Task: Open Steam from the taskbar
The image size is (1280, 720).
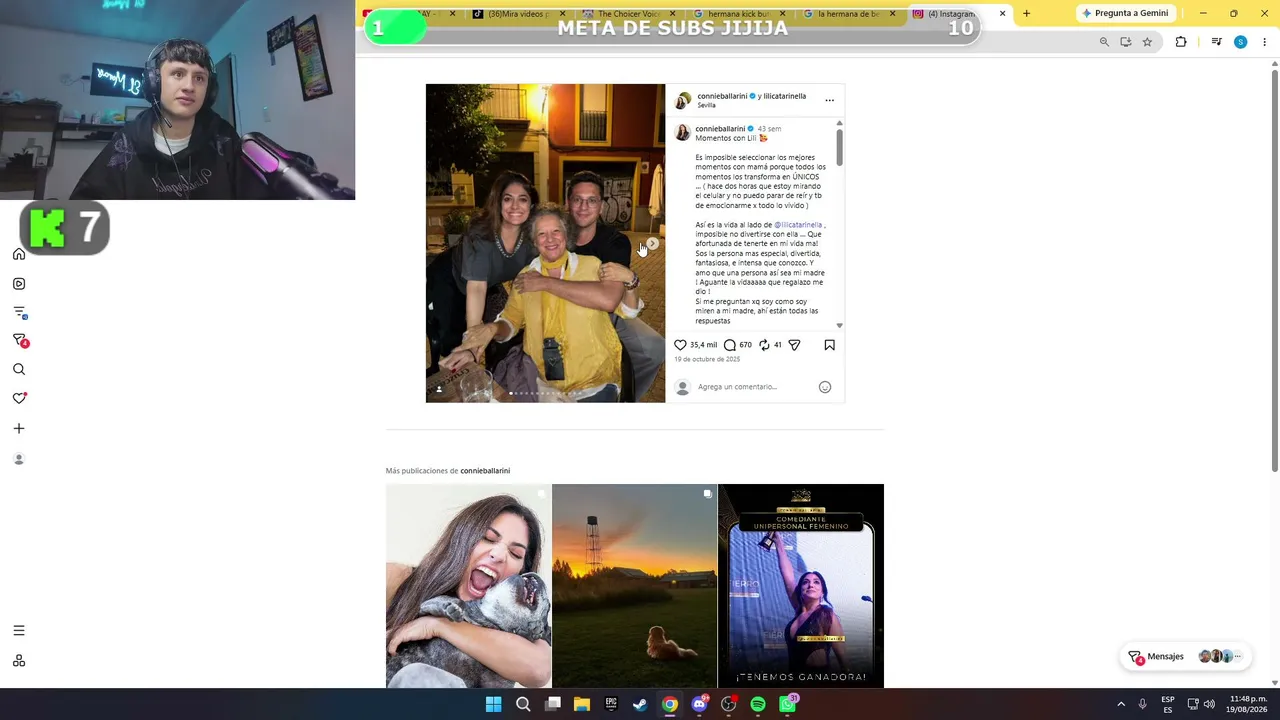Action: tap(640, 704)
